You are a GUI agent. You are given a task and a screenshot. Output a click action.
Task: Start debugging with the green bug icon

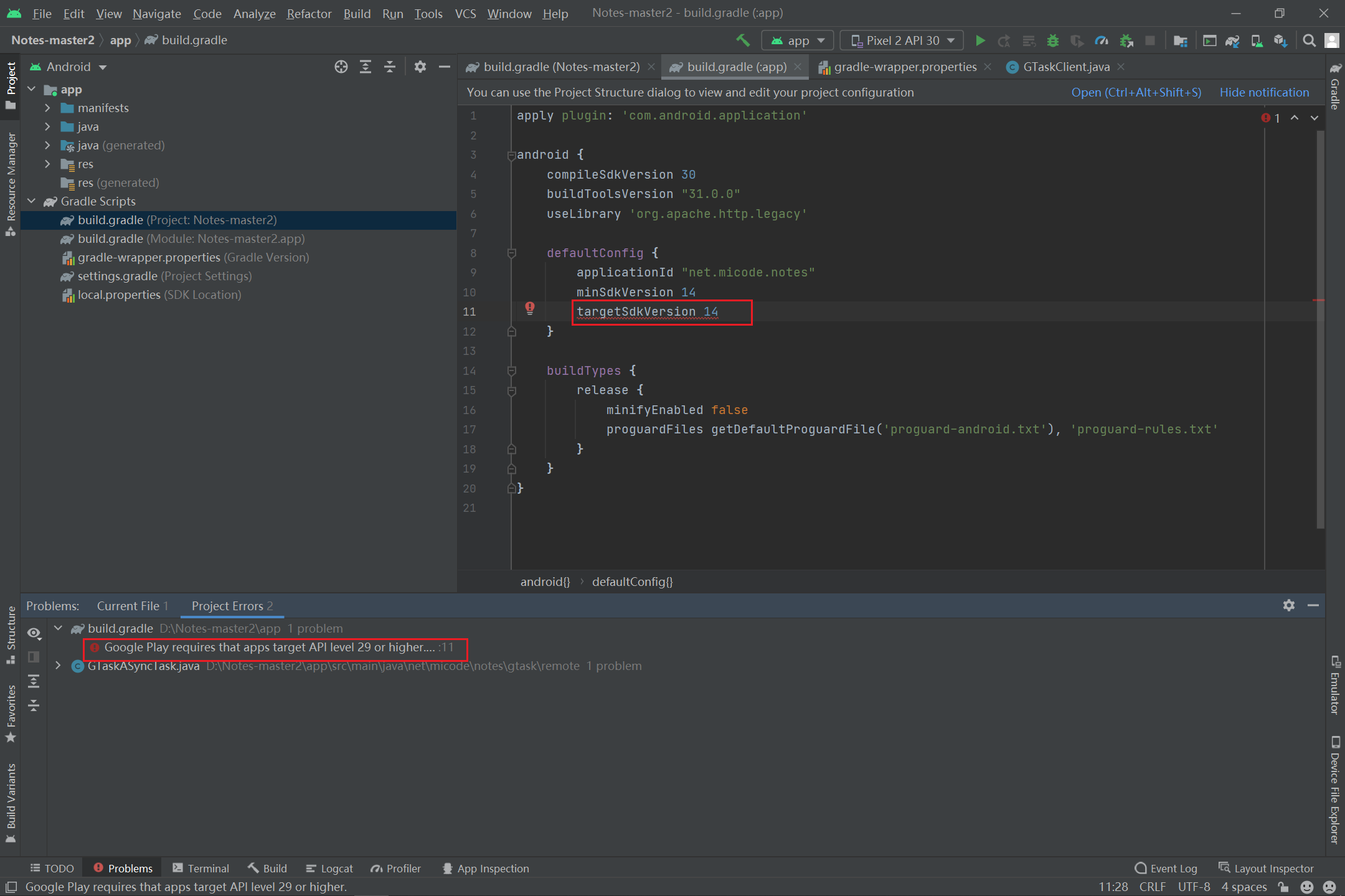(1053, 40)
